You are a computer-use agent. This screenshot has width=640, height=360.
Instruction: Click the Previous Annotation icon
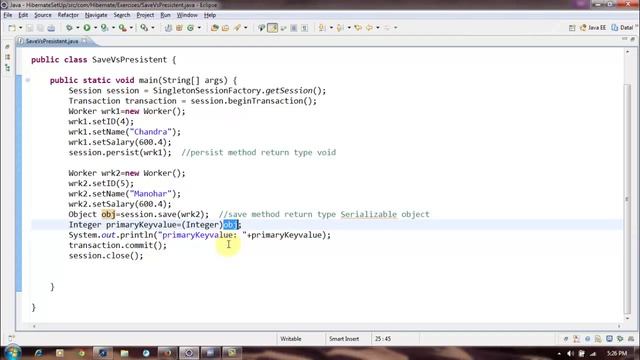[x=340, y=28]
